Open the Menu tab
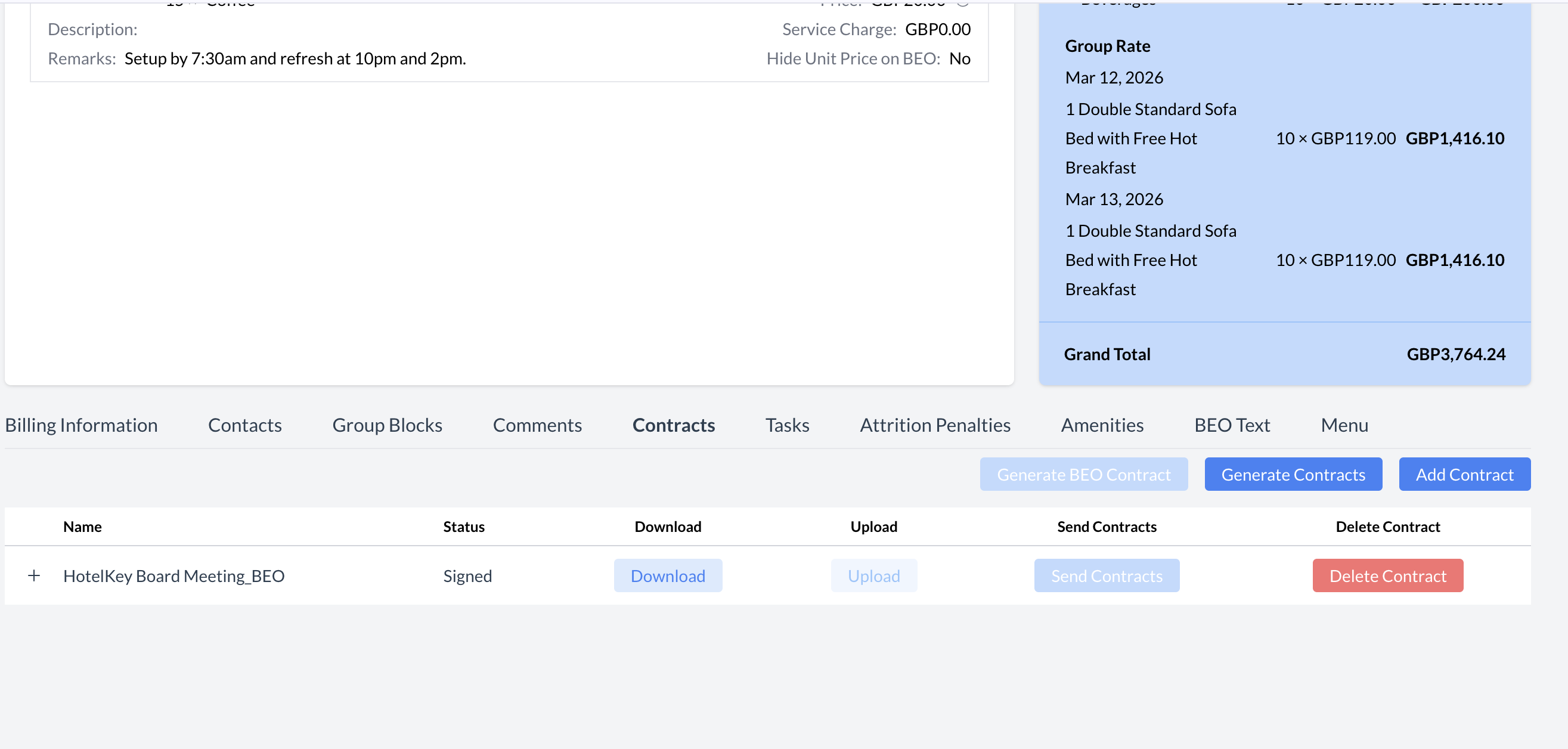The height and width of the screenshot is (749, 1568). [x=1344, y=425]
